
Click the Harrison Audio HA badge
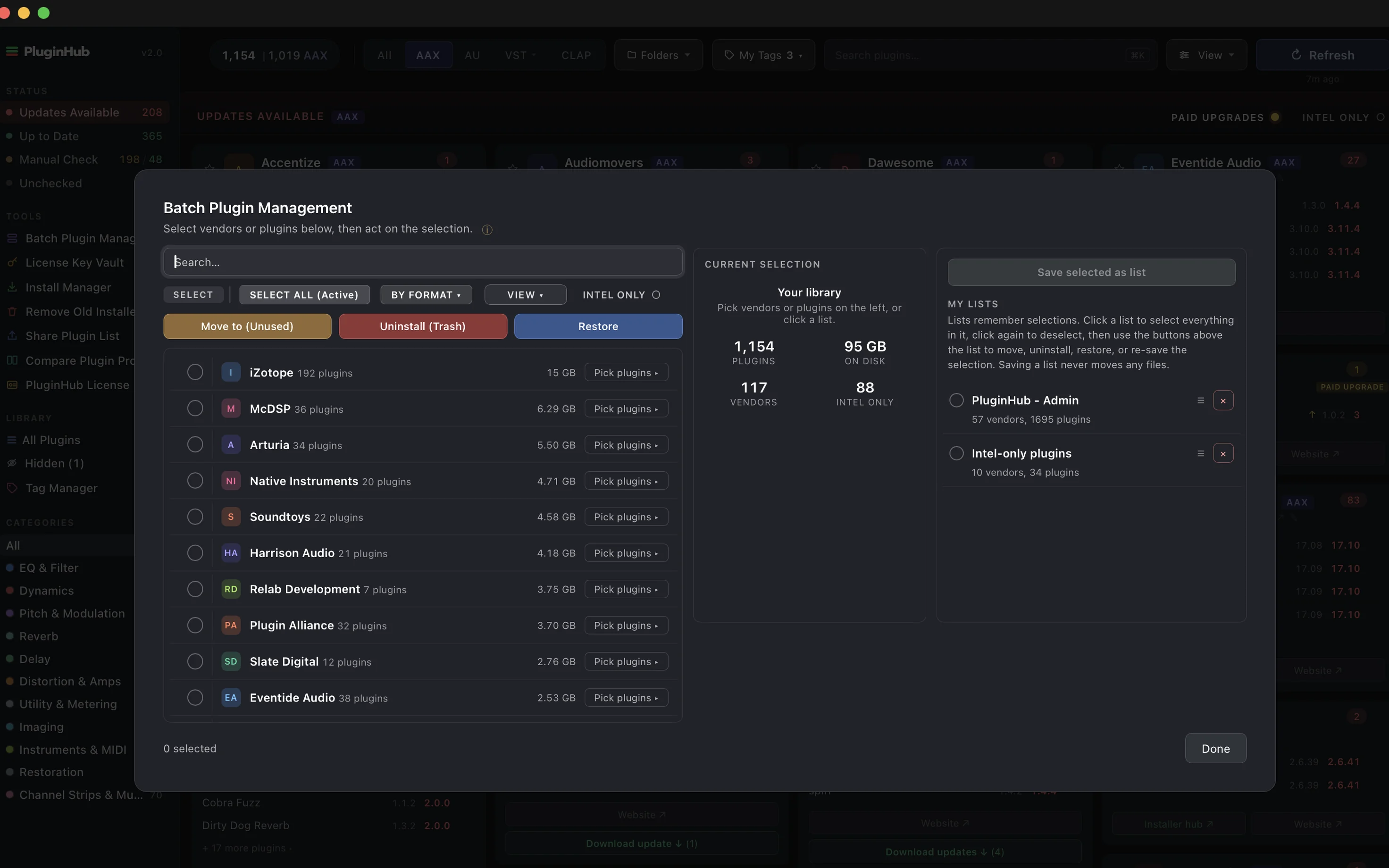[231, 553]
